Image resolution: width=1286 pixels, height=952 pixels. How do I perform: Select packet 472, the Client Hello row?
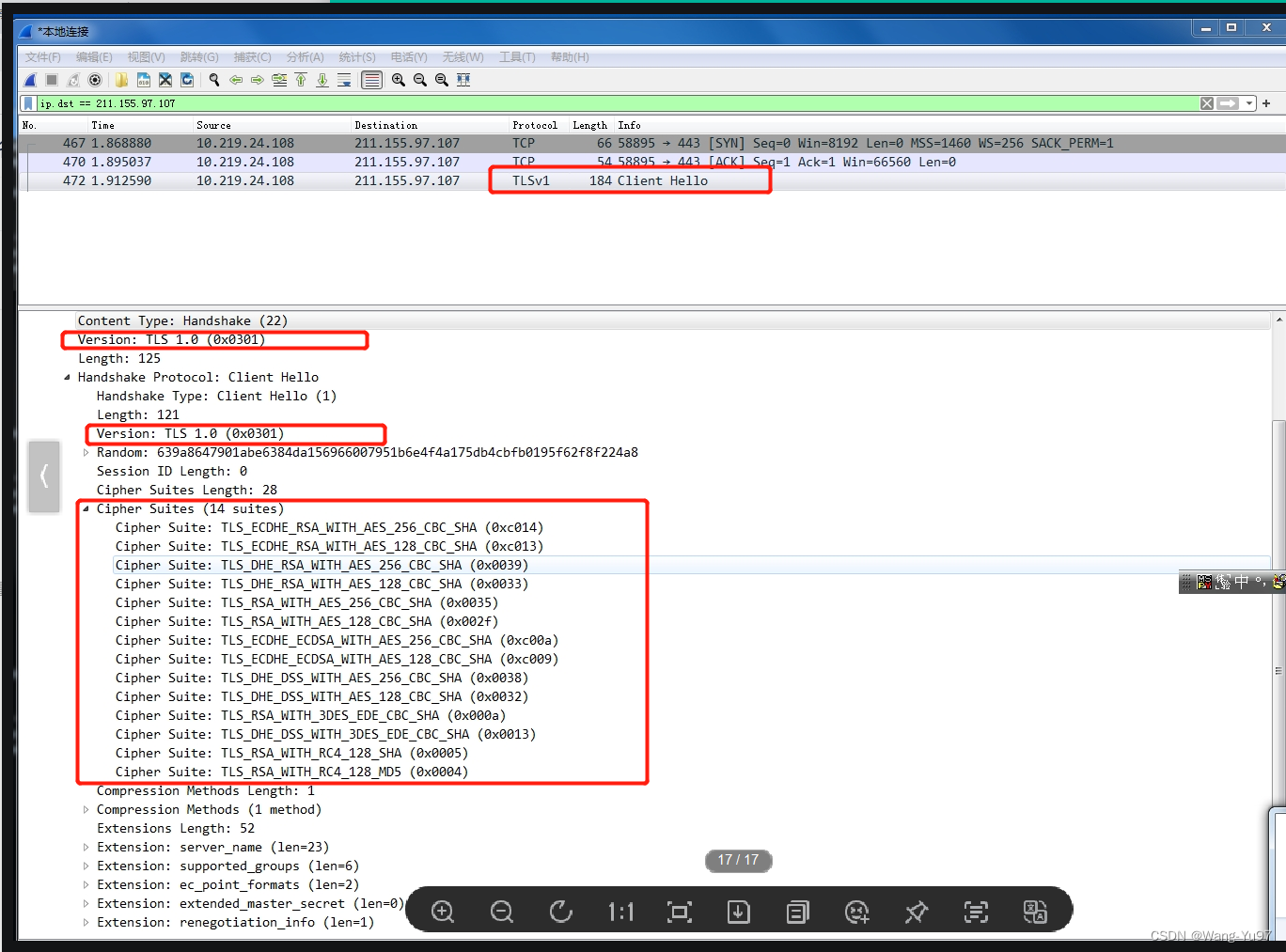(x=651, y=180)
